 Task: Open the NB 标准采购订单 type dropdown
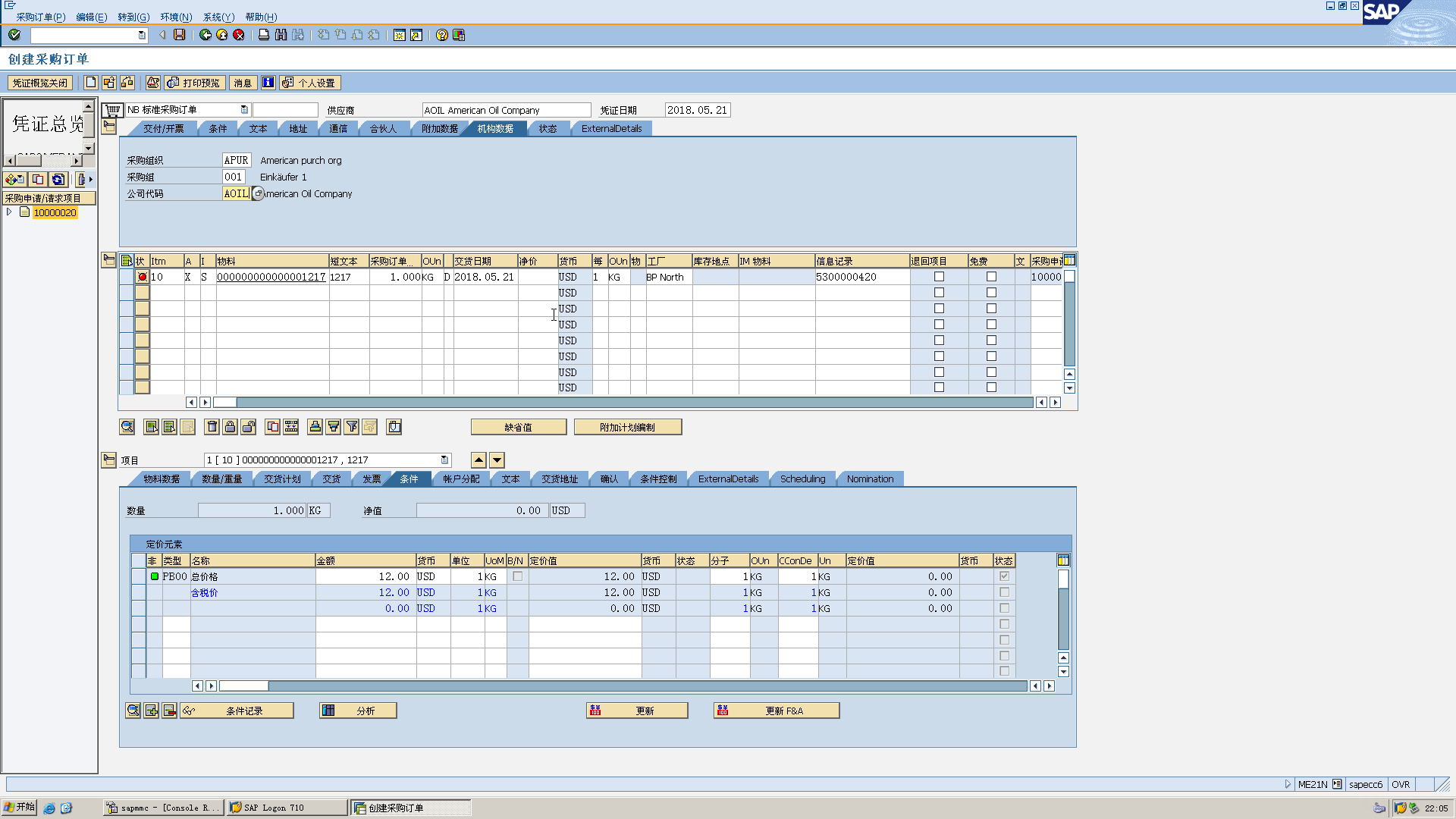[x=244, y=110]
